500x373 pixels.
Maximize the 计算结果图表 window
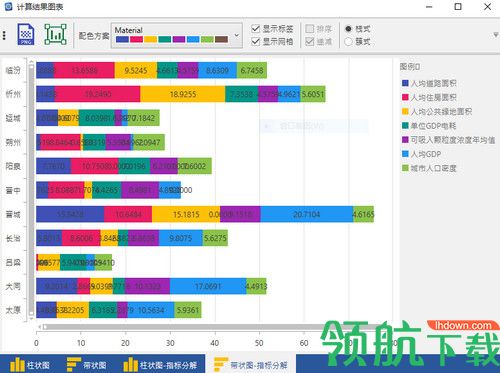coord(458,6)
